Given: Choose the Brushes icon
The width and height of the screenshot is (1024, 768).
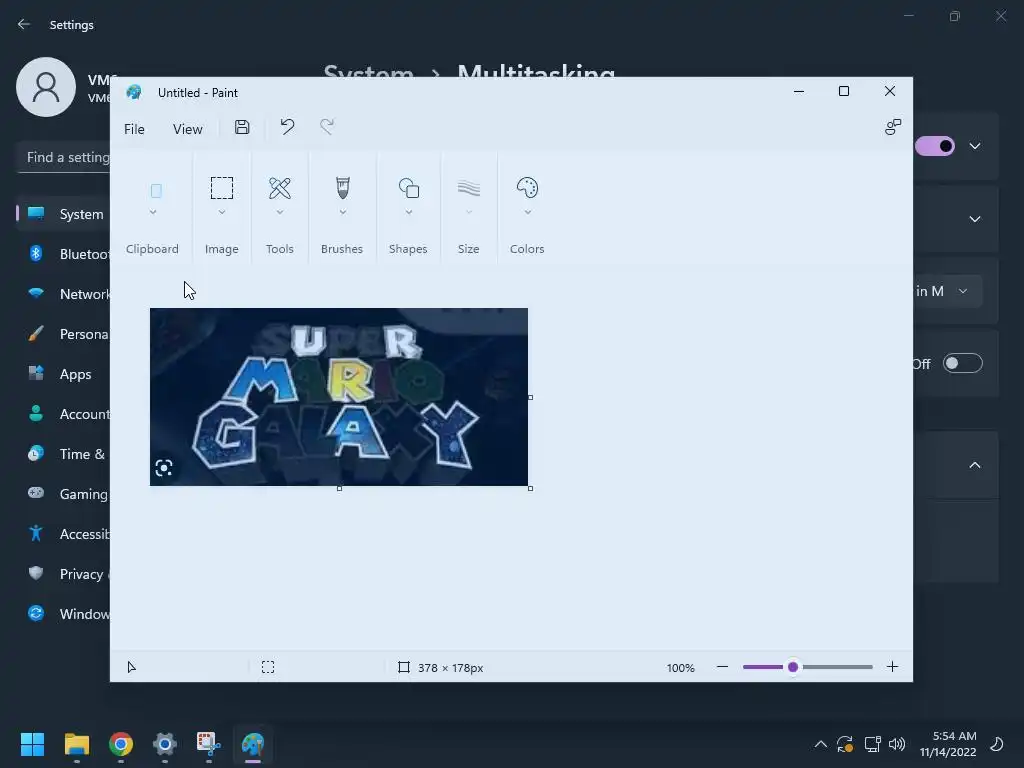Looking at the screenshot, I should coord(343,188).
